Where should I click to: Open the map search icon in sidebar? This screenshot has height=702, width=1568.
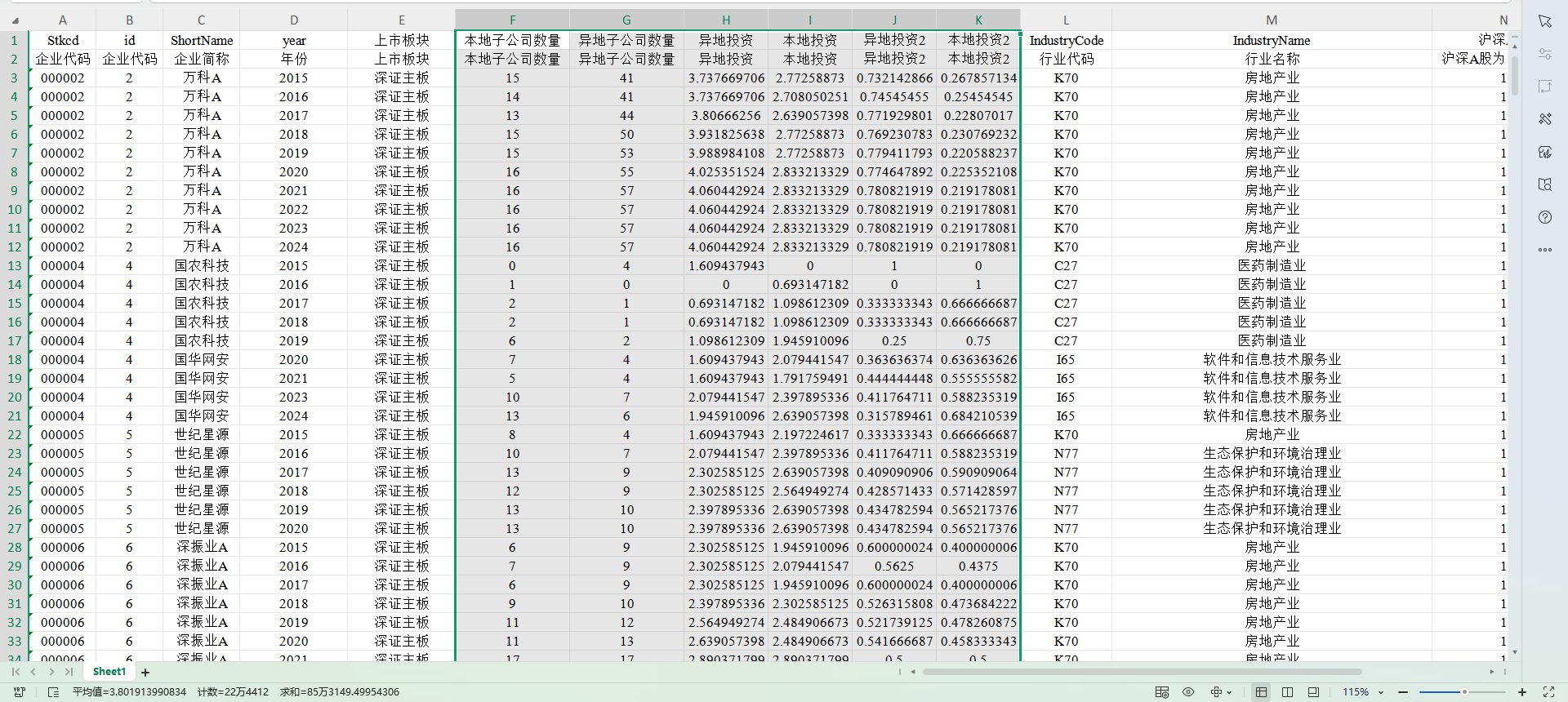1545,184
